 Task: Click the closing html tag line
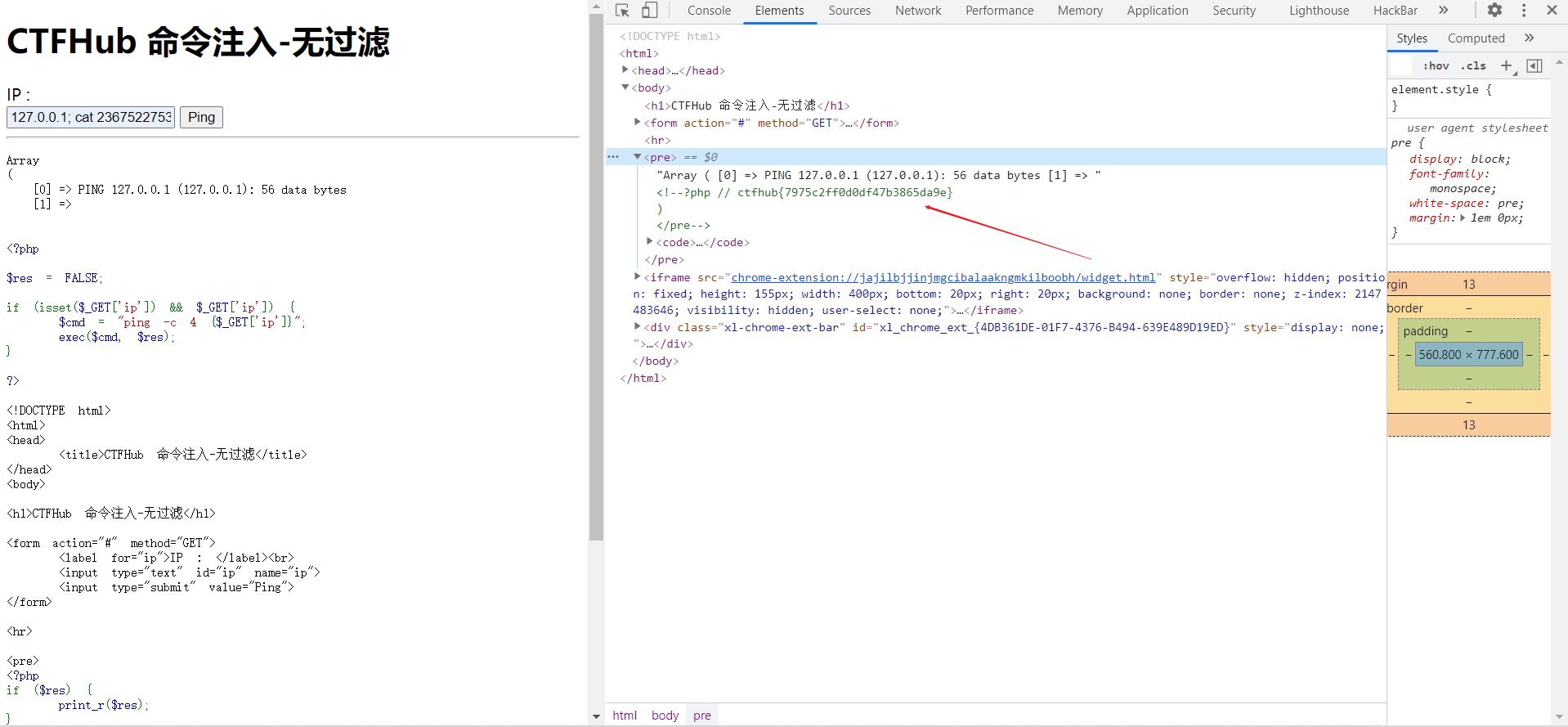coord(643,378)
